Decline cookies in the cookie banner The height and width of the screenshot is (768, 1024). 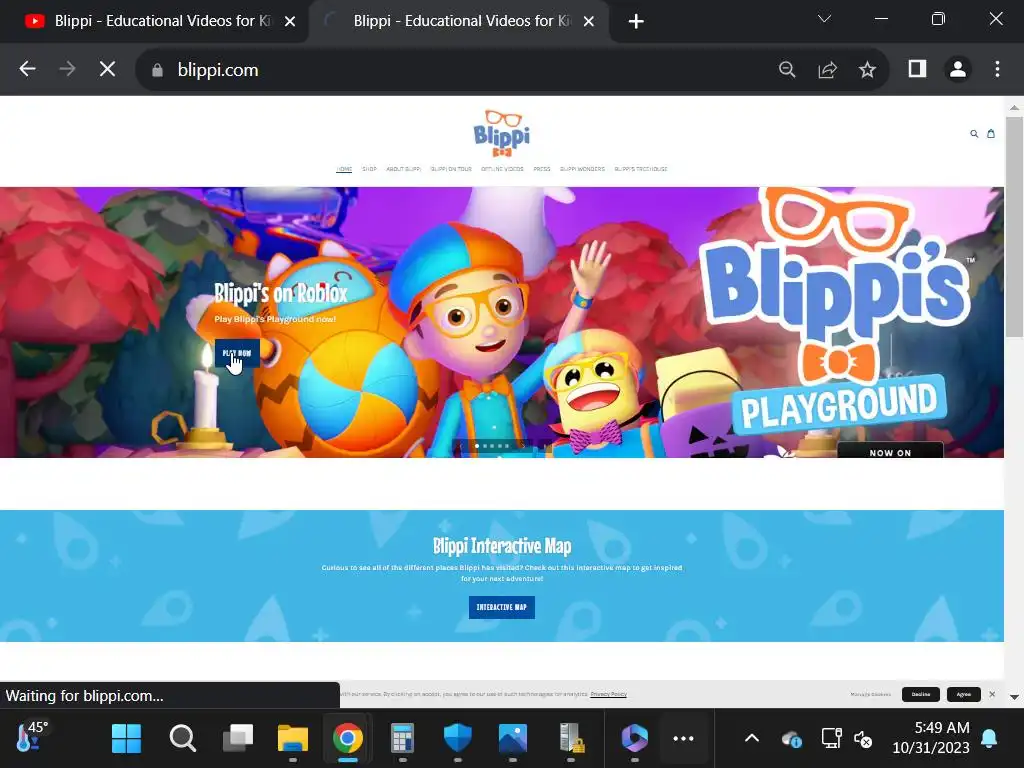(x=921, y=694)
